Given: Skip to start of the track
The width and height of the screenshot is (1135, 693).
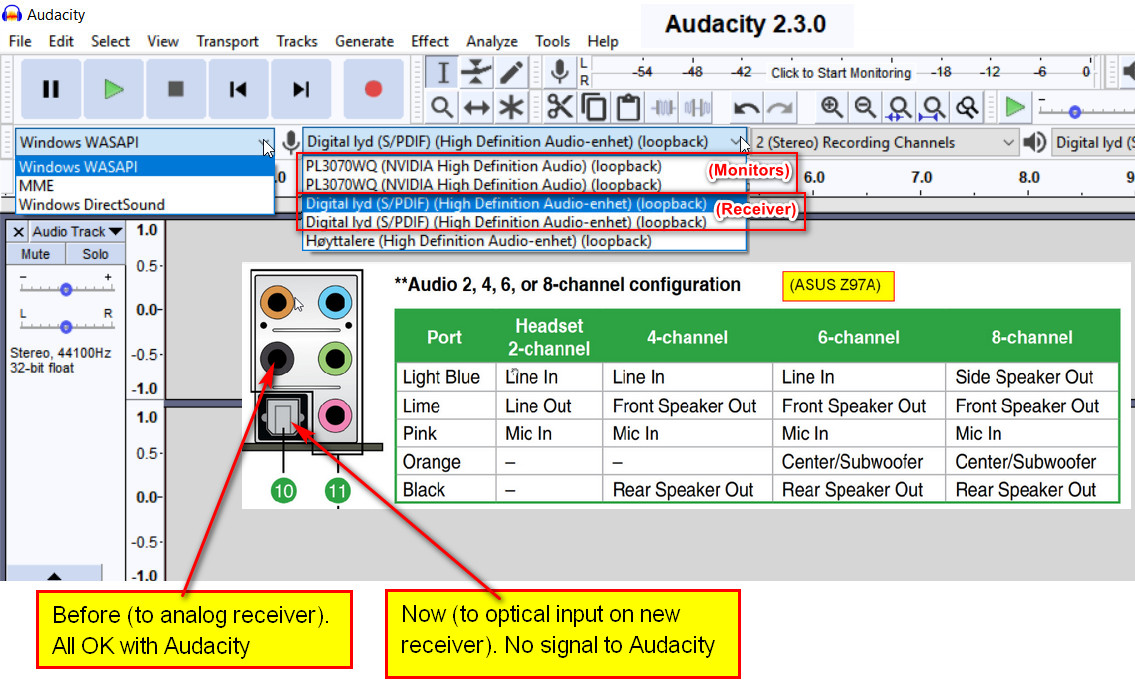Looking at the screenshot, I should click(238, 89).
